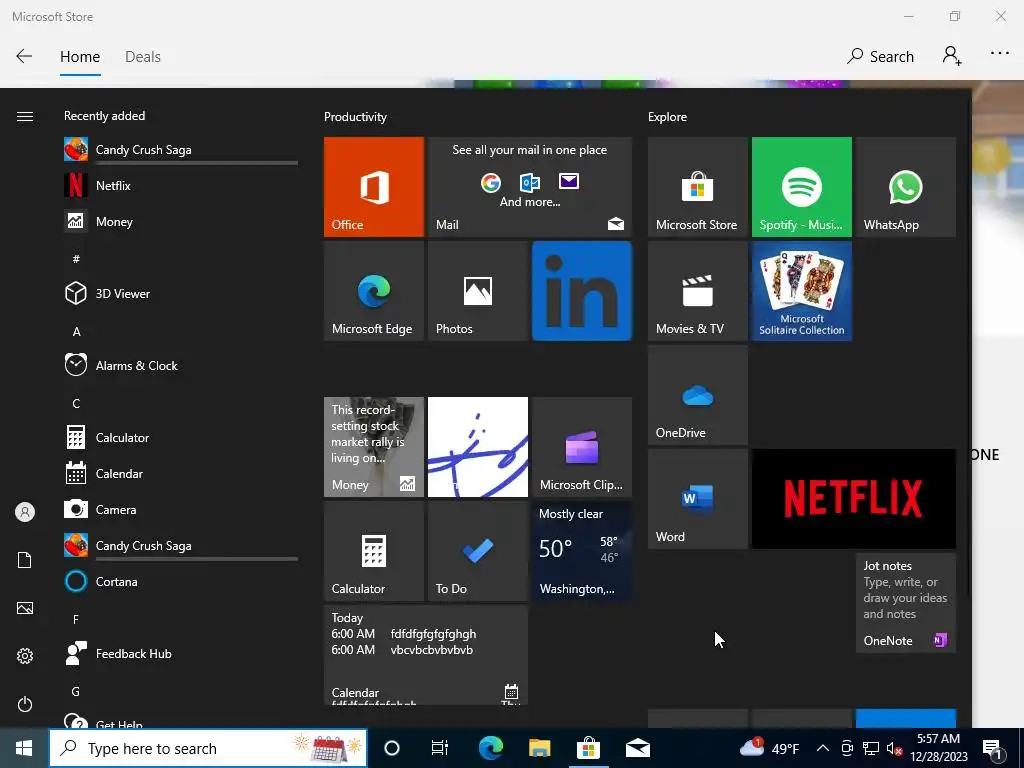Open Money from Recently added list
Viewport: 1024px width, 768px height.
pos(181,221)
